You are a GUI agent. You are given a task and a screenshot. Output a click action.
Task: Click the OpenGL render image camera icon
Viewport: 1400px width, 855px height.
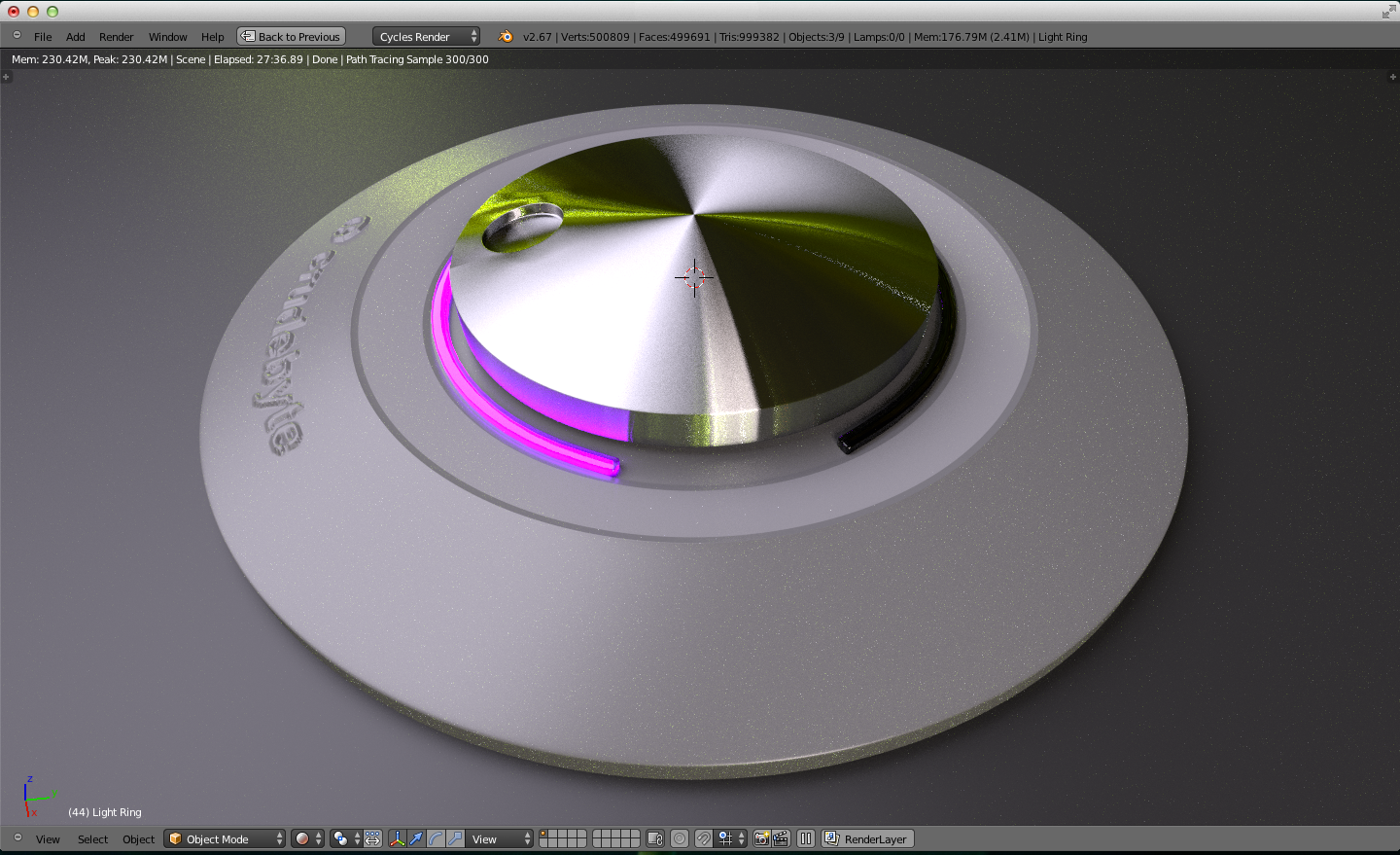[x=762, y=838]
